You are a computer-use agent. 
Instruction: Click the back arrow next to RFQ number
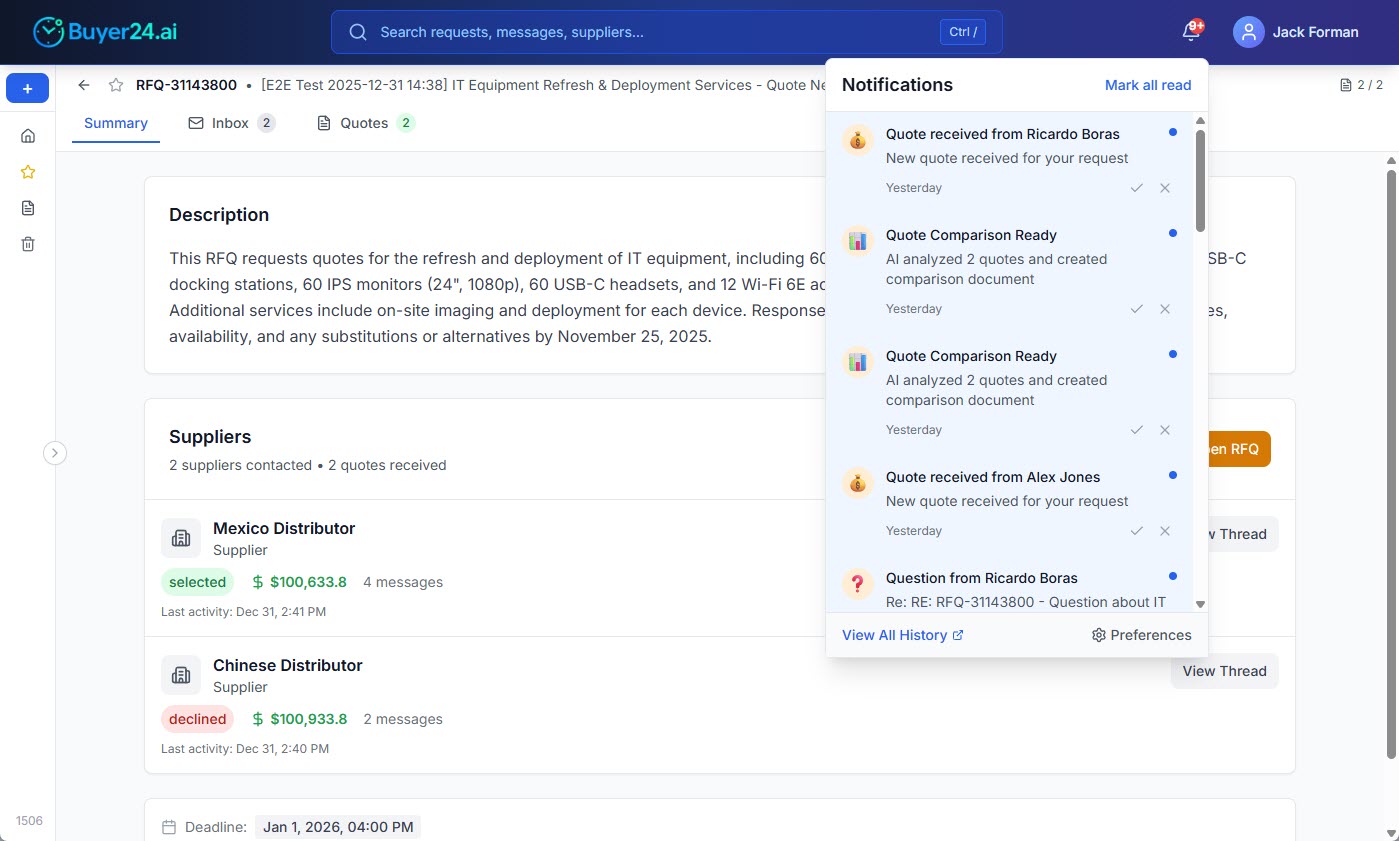point(84,85)
